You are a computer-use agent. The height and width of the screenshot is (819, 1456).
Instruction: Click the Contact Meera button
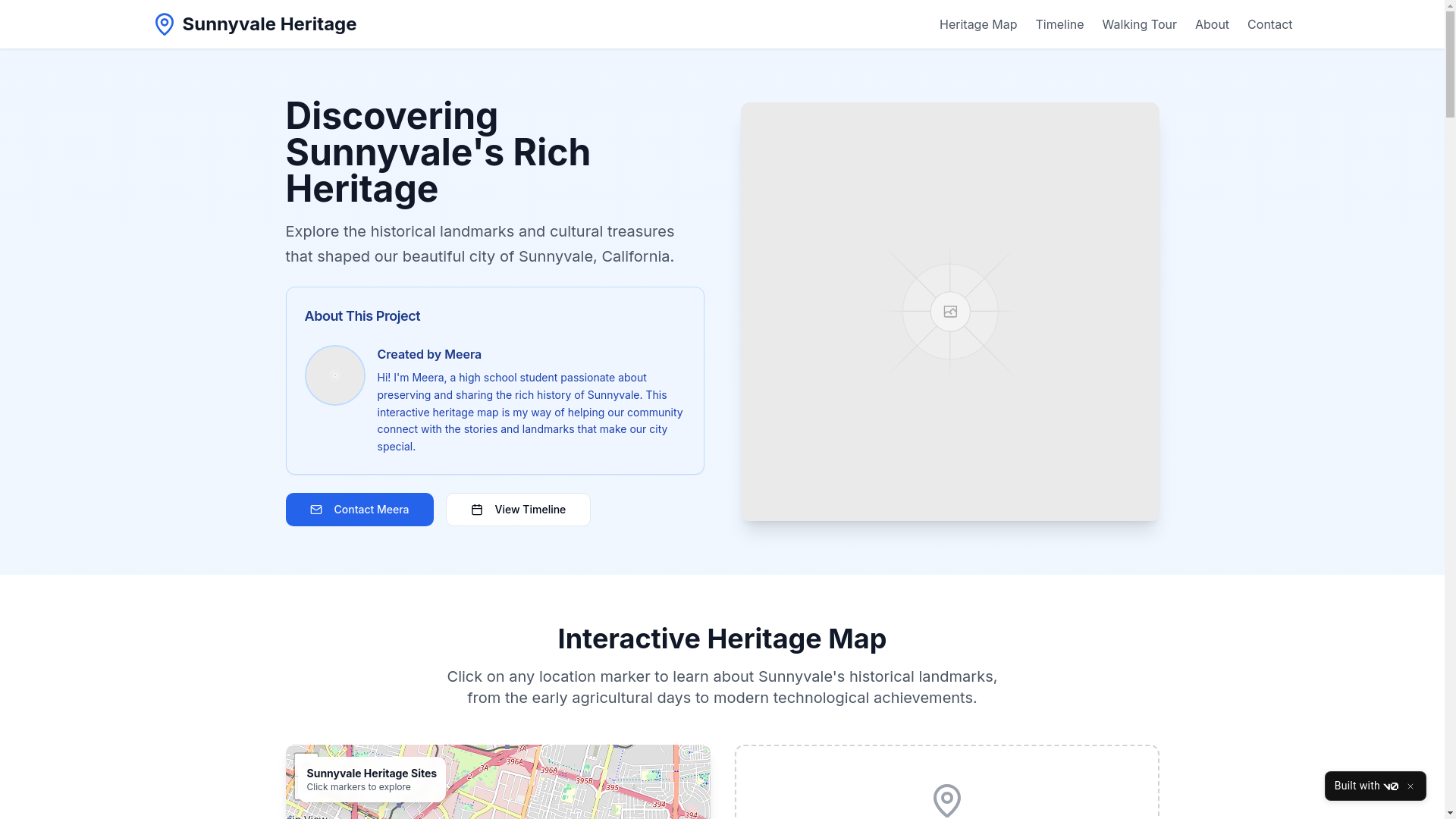359,510
